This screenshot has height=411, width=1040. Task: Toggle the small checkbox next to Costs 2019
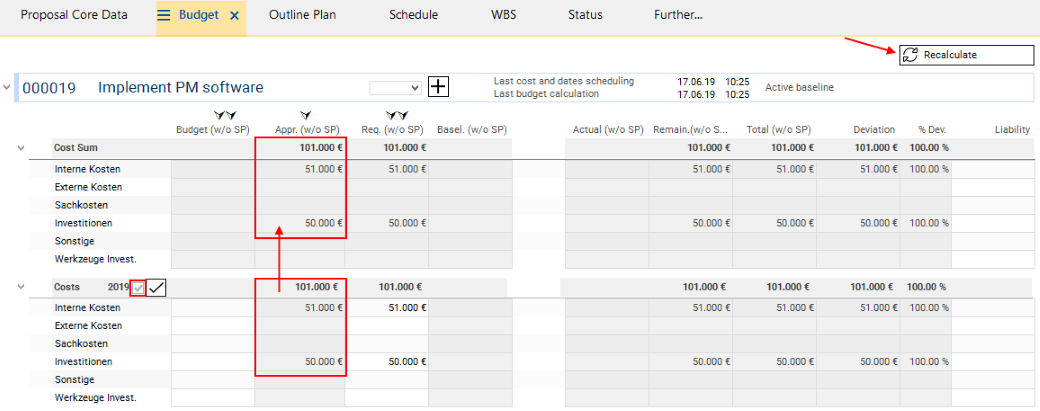[138, 287]
